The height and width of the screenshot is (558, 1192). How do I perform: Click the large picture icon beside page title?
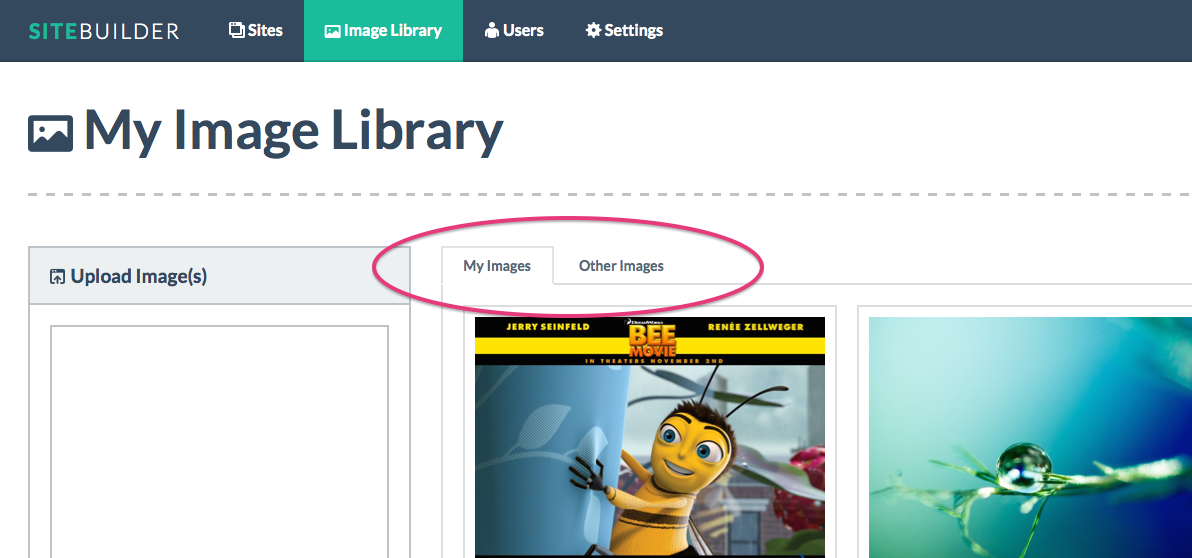click(x=51, y=133)
